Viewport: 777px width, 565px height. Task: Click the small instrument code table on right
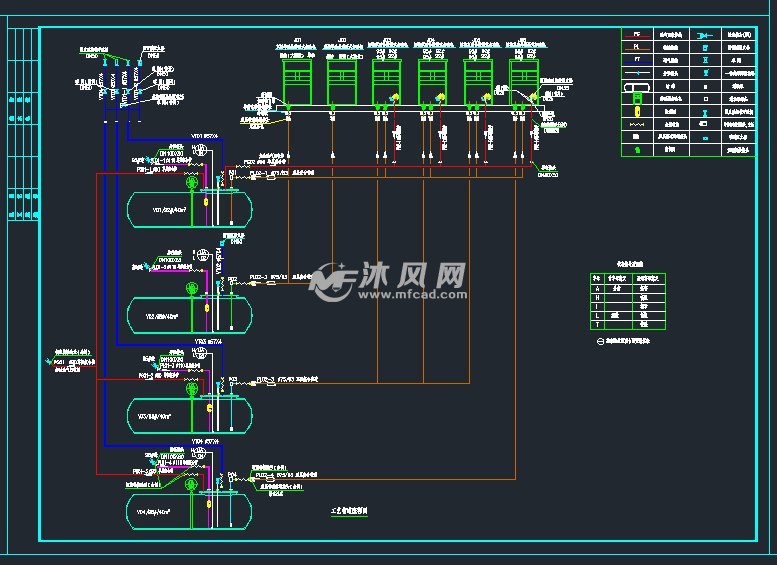coord(627,300)
